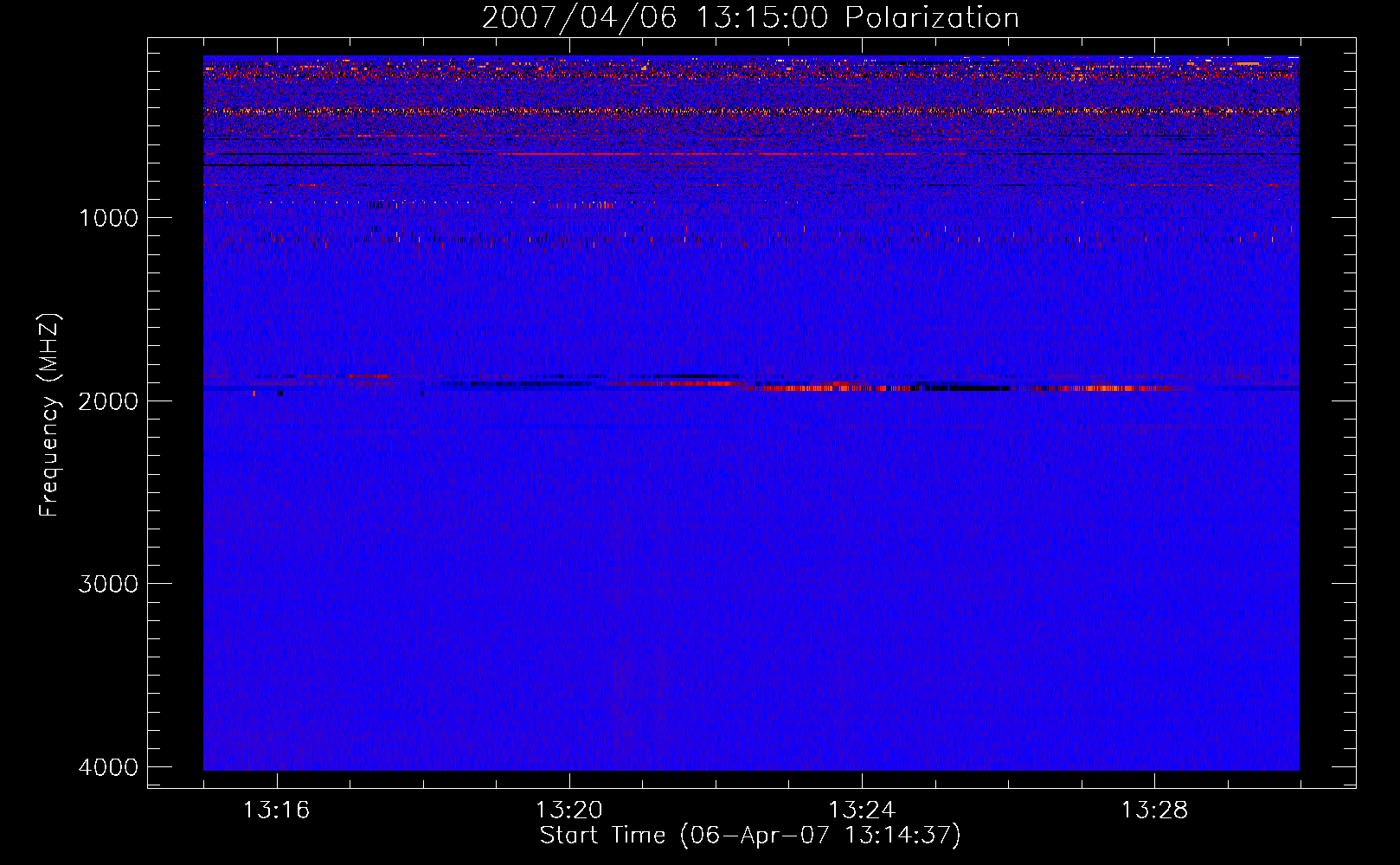Click the plot title '2007/04/06 13:15:00 Polarization'

(750, 17)
